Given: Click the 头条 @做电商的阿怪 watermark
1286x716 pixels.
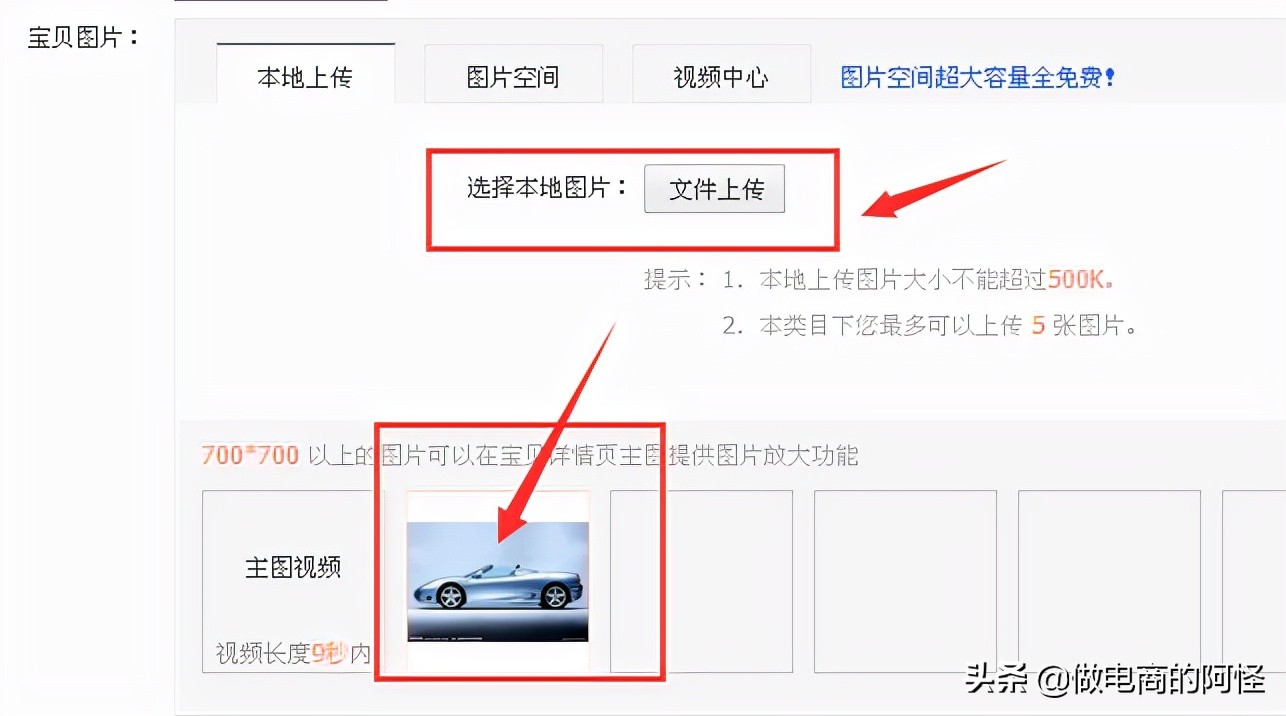Looking at the screenshot, I should [x=1115, y=680].
